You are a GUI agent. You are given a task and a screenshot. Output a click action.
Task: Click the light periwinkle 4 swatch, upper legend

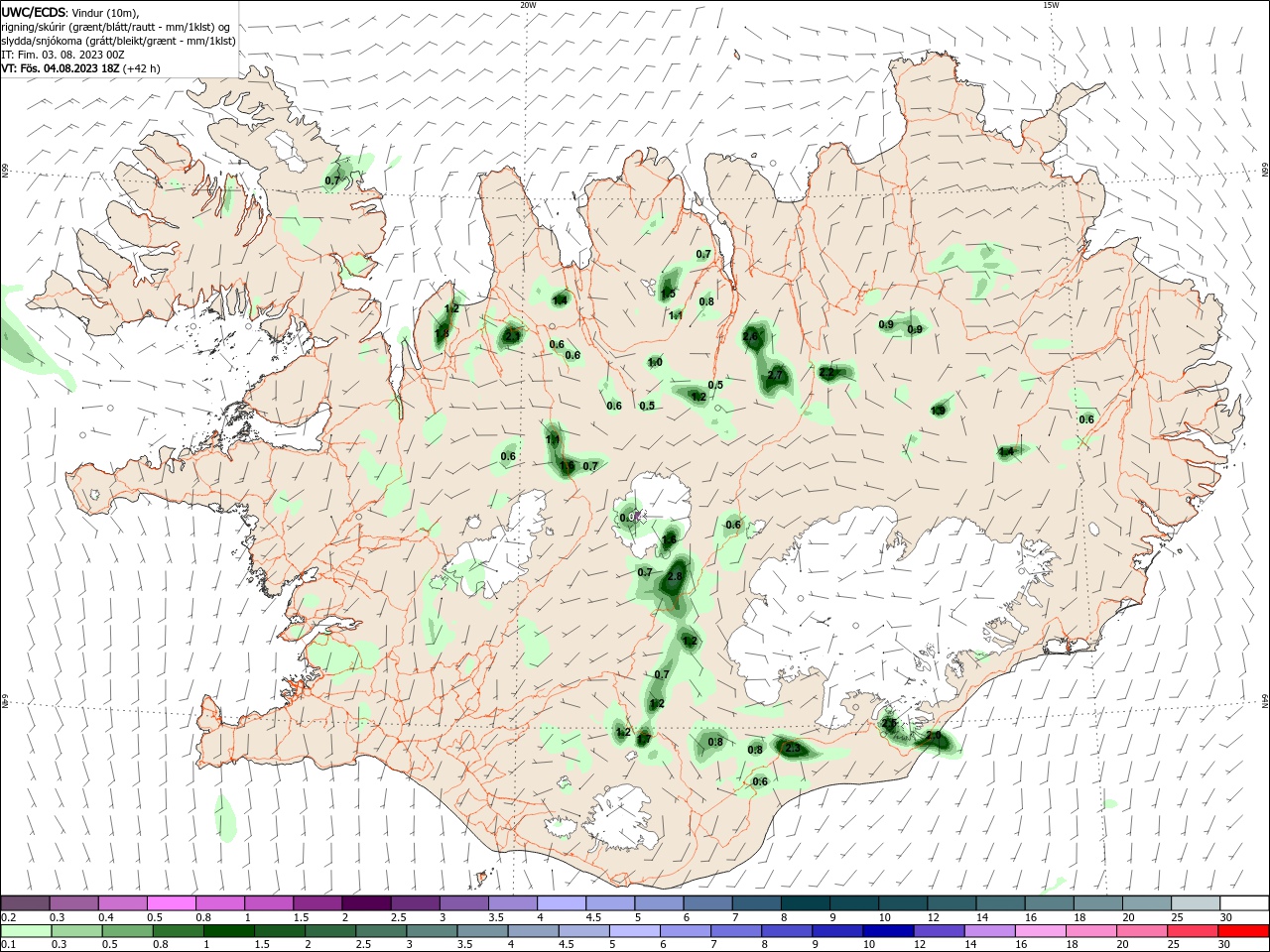561,903
